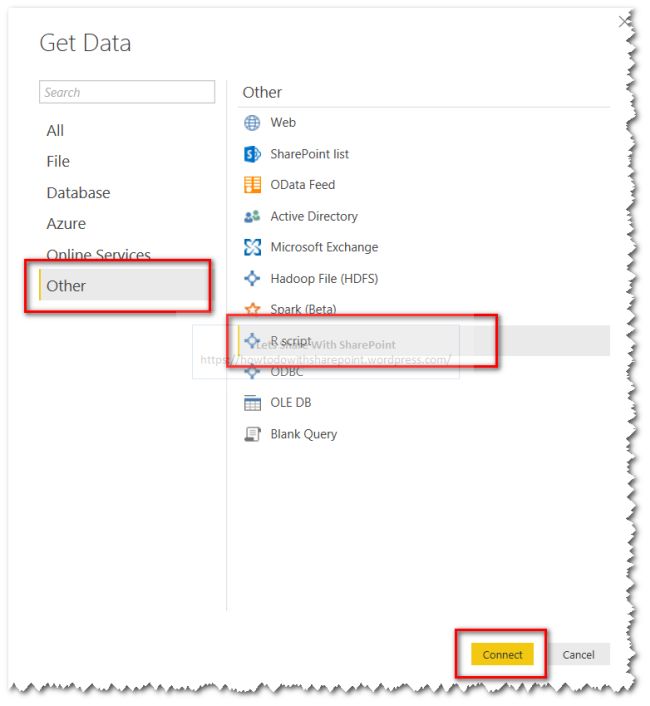Click the Hadoop File (HDFS) icon
650x706 pixels.
pos(252,278)
